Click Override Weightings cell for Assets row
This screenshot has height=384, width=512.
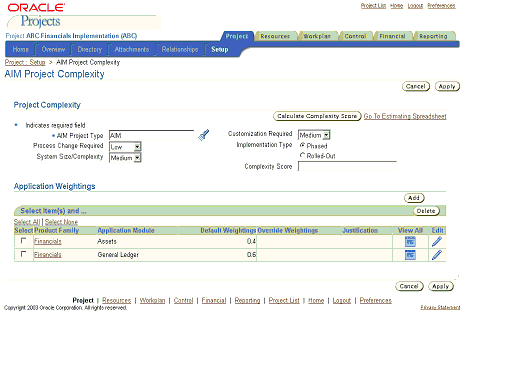tap(299, 241)
